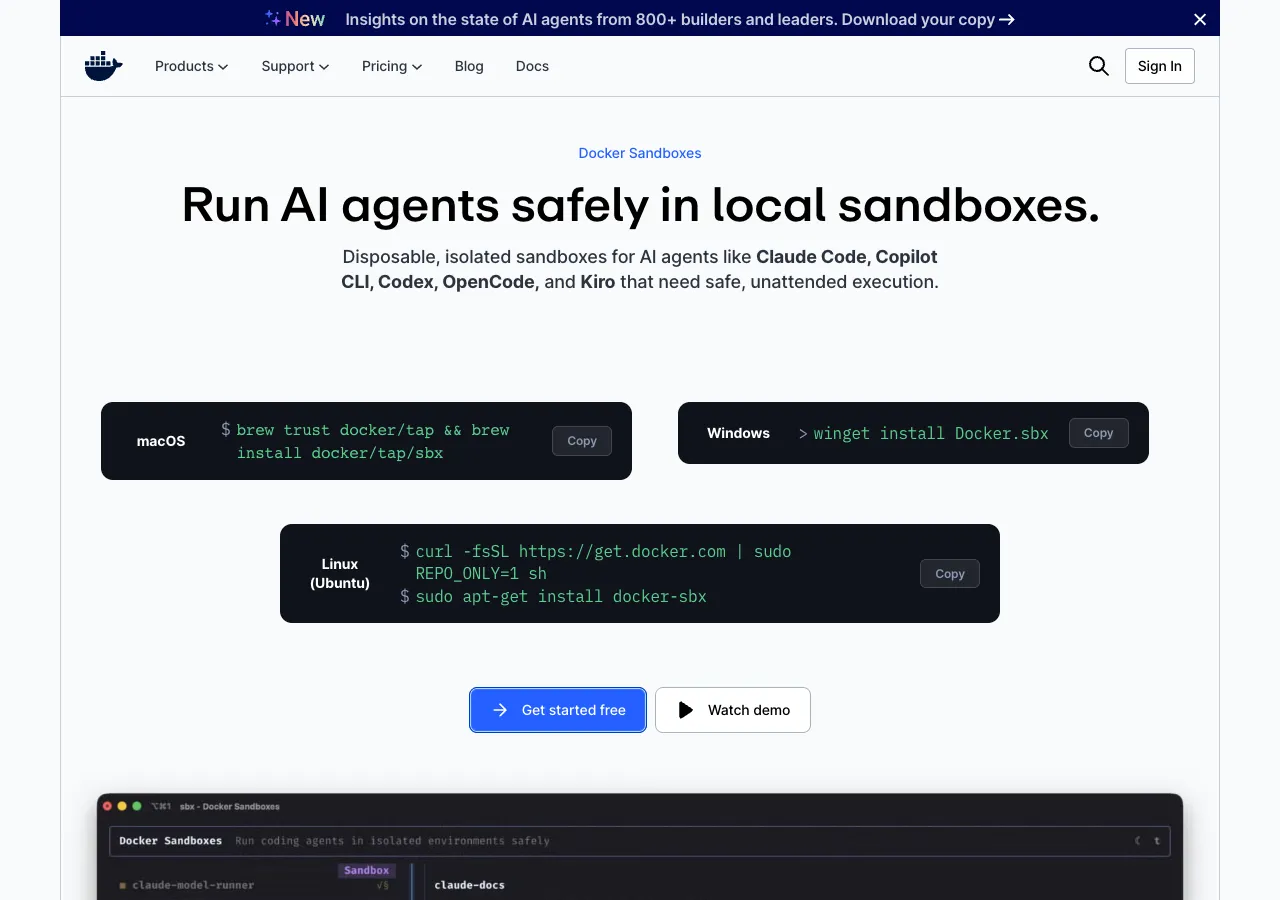
Task: Click the macOS label in install card
Action: (x=161, y=441)
